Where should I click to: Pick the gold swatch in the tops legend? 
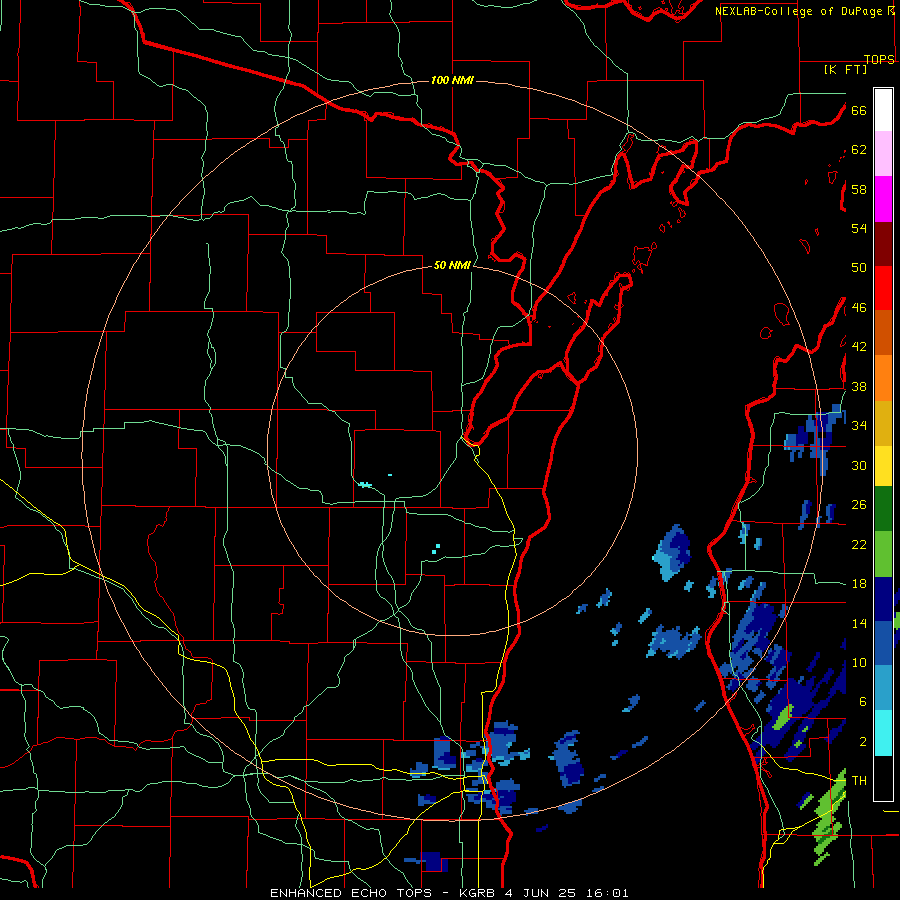point(883,423)
